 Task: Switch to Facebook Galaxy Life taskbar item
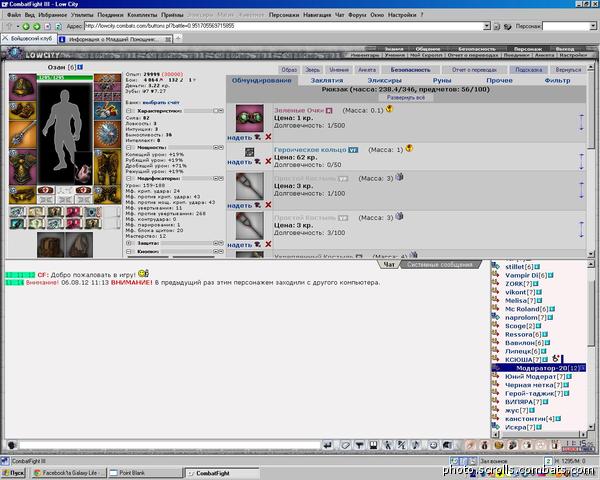point(69,473)
